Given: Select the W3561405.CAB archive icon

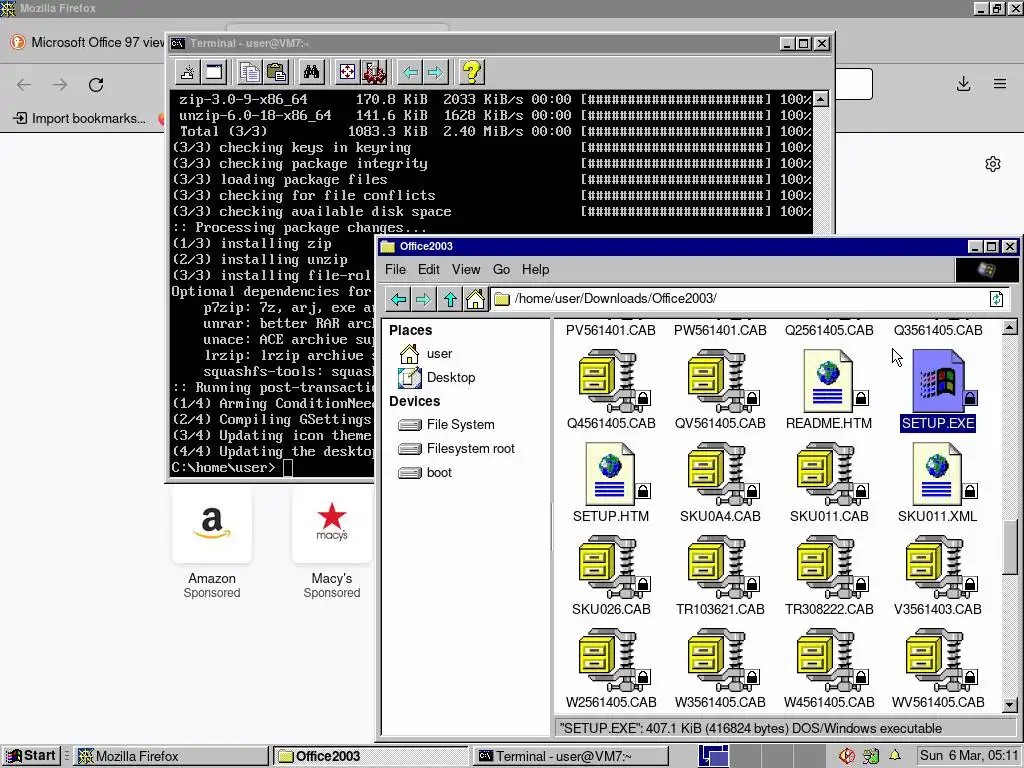Looking at the screenshot, I should tap(721, 660).
